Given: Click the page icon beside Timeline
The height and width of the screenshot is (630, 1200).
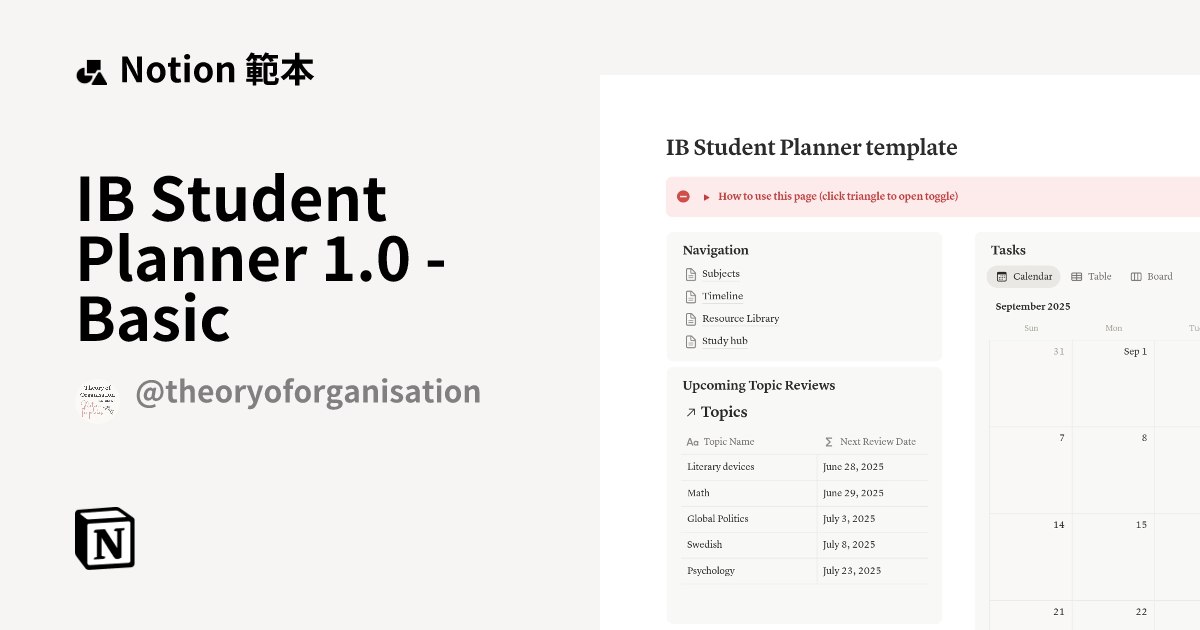Looking at the screenshot, I should coord(690,296).
